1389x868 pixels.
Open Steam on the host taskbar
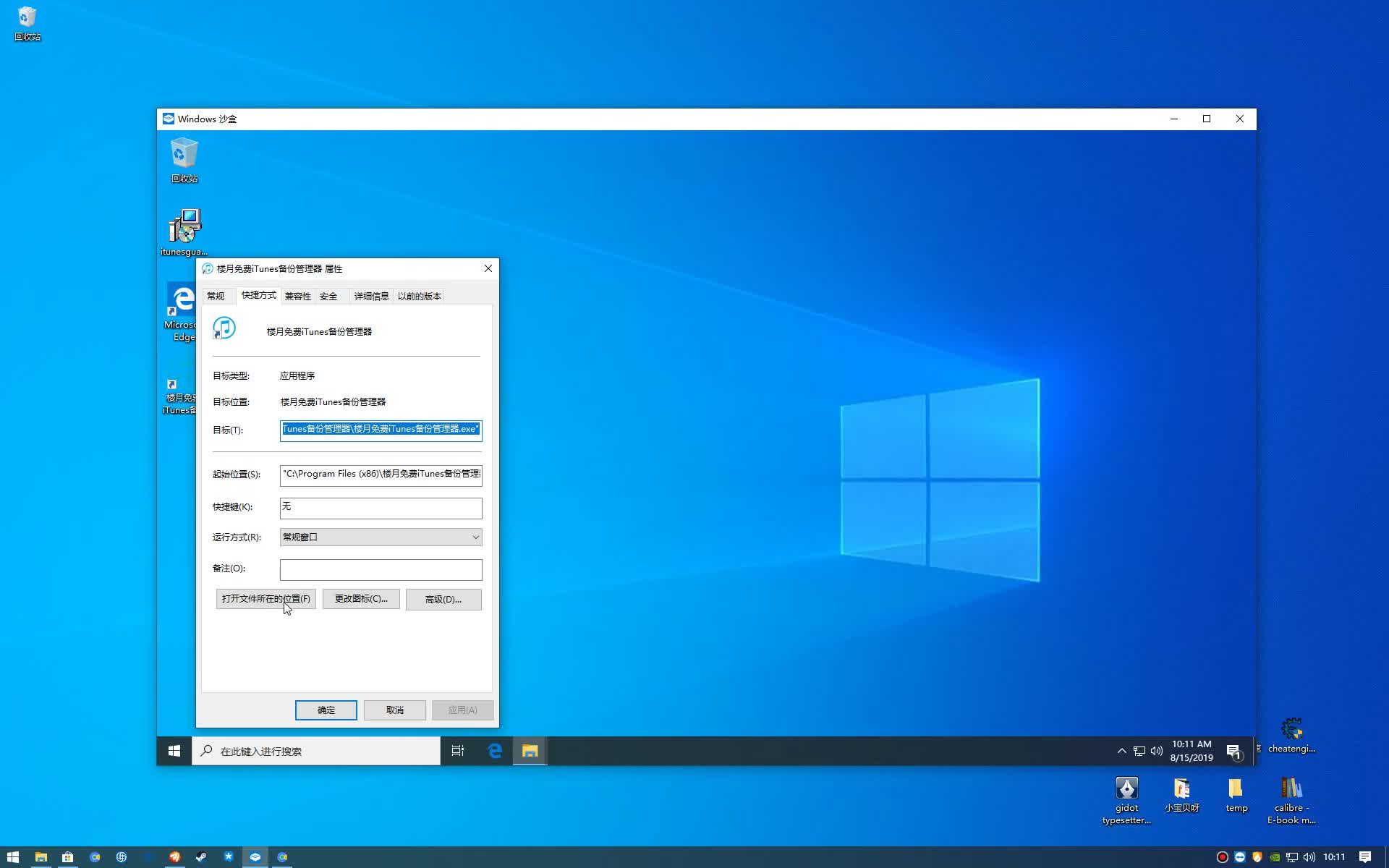[x=201, y=857]
